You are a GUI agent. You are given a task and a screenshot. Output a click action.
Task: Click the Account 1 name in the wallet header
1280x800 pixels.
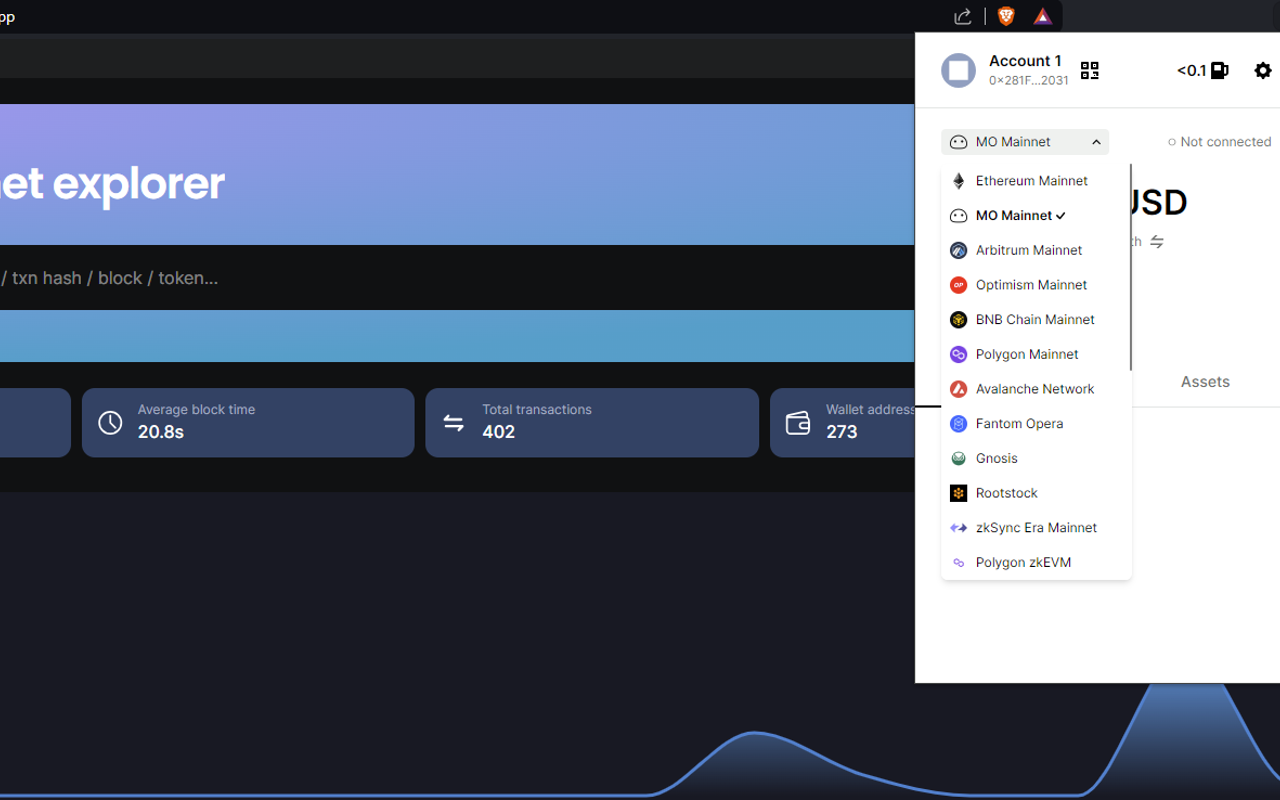point(1025,61)
